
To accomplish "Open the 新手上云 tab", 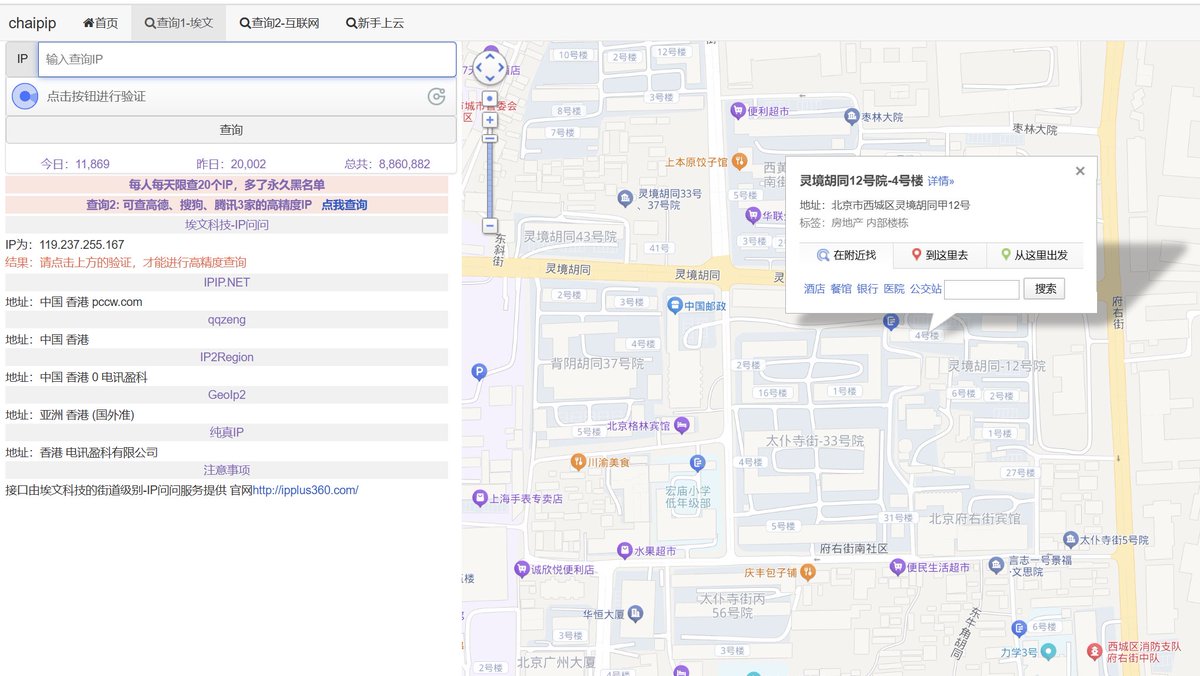I will (375, 22).
